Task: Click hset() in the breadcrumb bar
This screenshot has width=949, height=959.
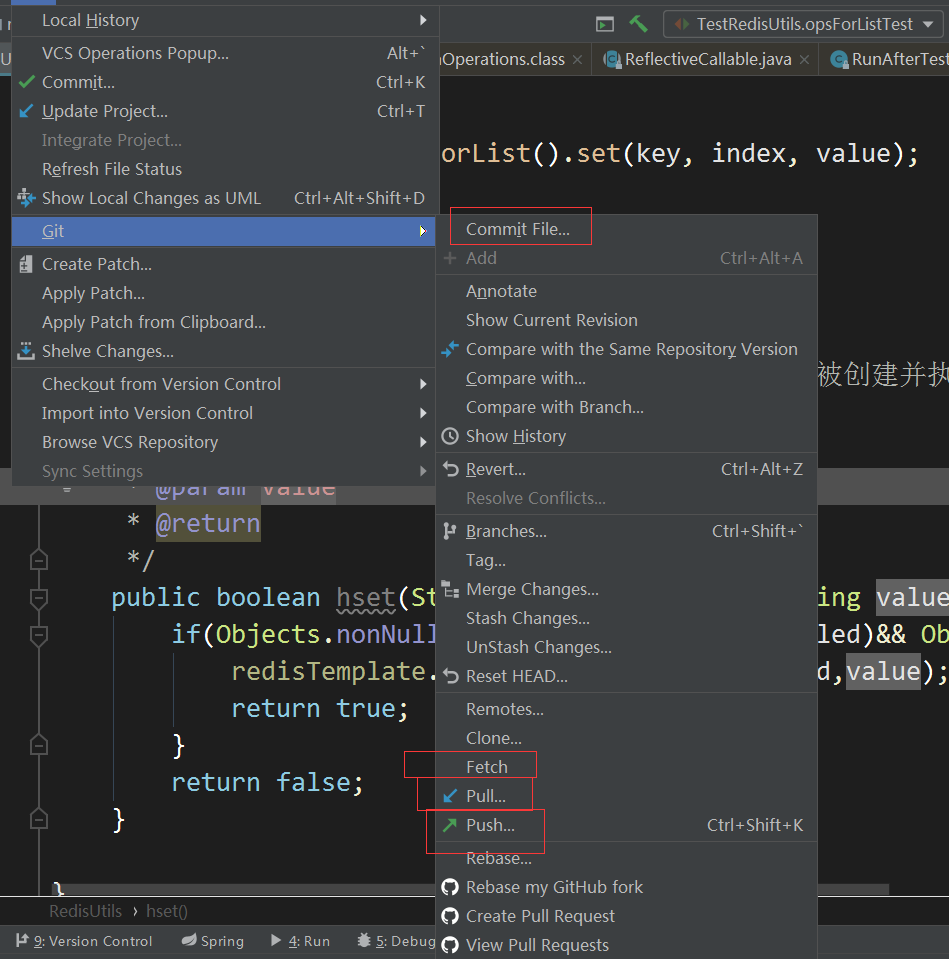Action: pos(167,911)
